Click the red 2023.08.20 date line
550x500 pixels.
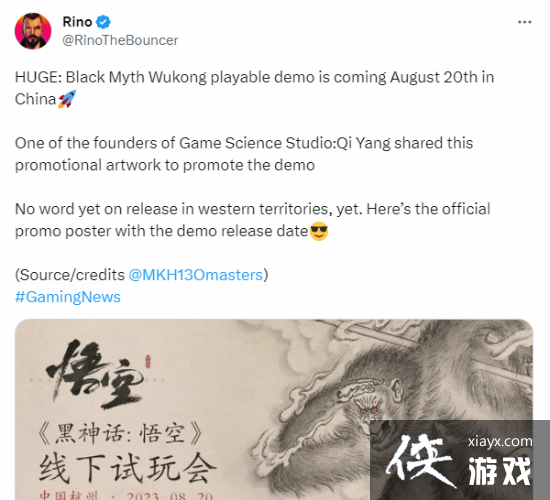pos(126,495)
